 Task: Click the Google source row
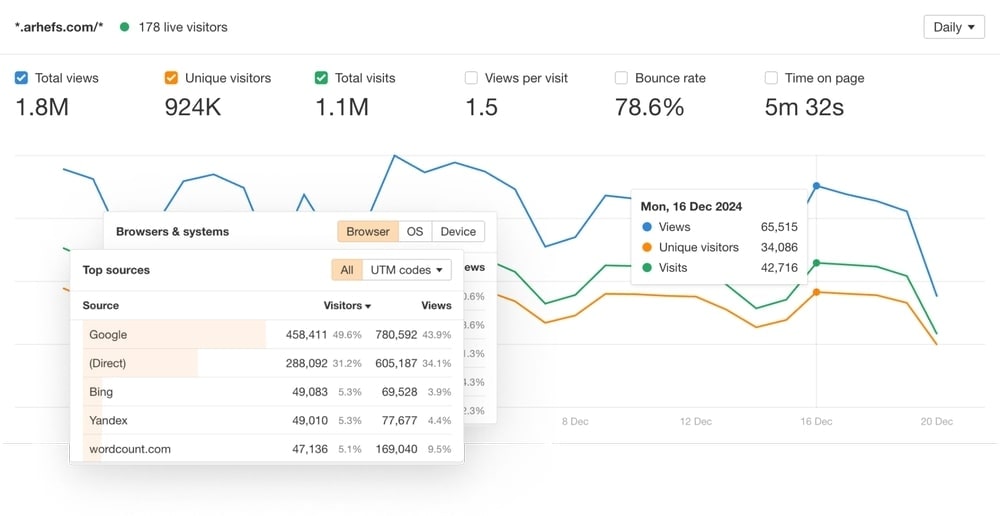(267, 334)
